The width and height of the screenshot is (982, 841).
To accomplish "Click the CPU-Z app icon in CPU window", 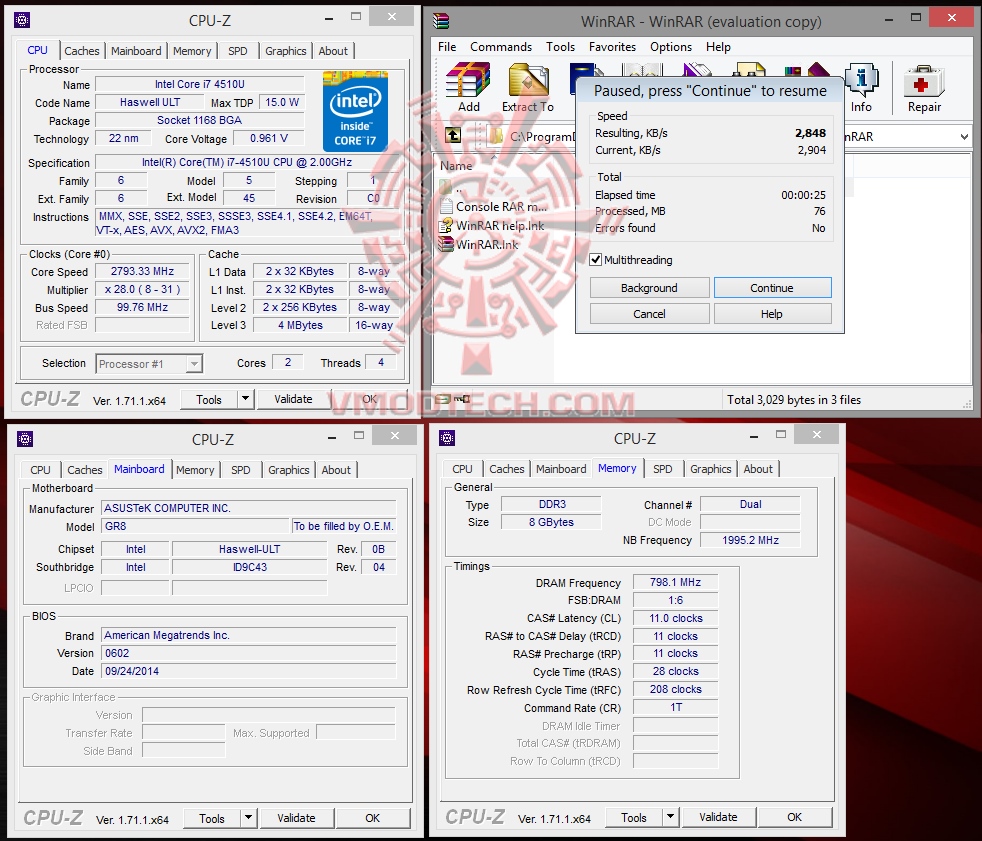I will click(x=22, y=21).
